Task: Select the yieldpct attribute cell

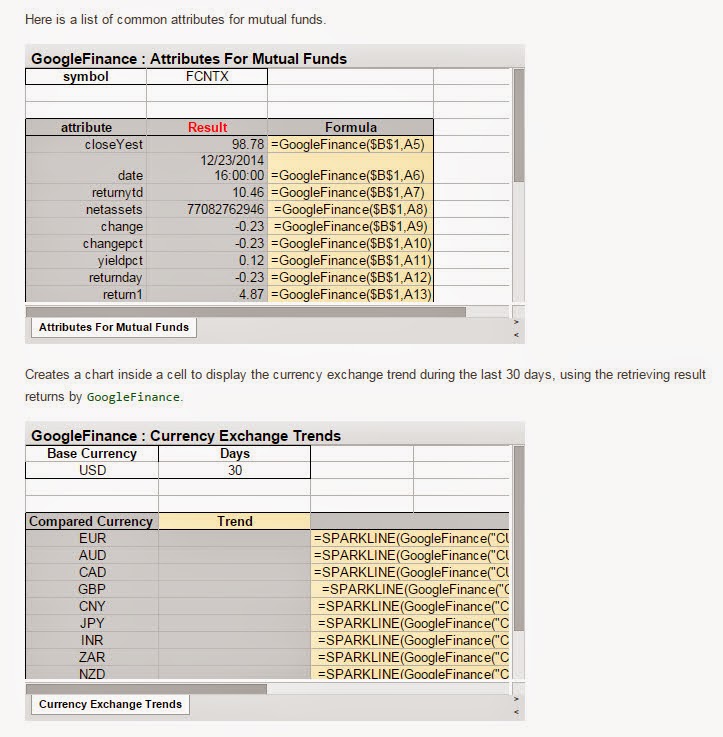Action: 86,260
